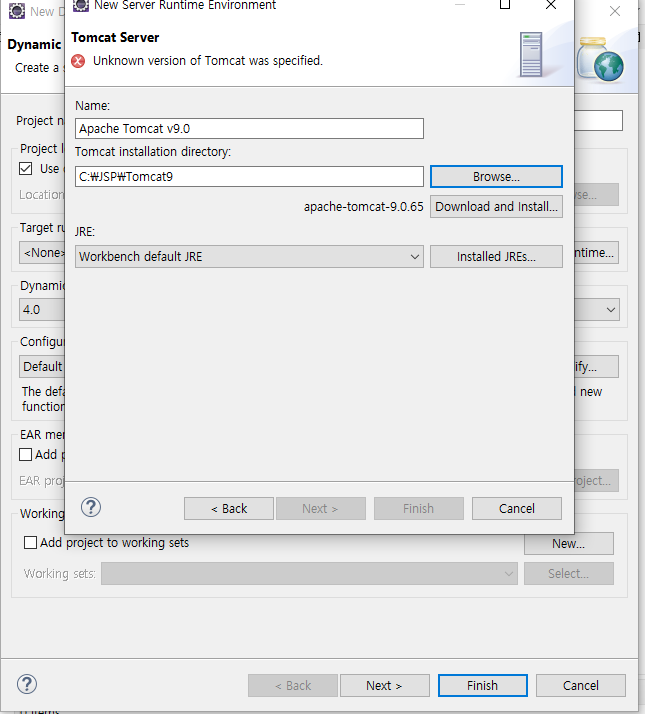The width and height of the screenshot is (645, 714).
Task: Click the apache-tomcat-9.0.65 label
Action: 363,207
